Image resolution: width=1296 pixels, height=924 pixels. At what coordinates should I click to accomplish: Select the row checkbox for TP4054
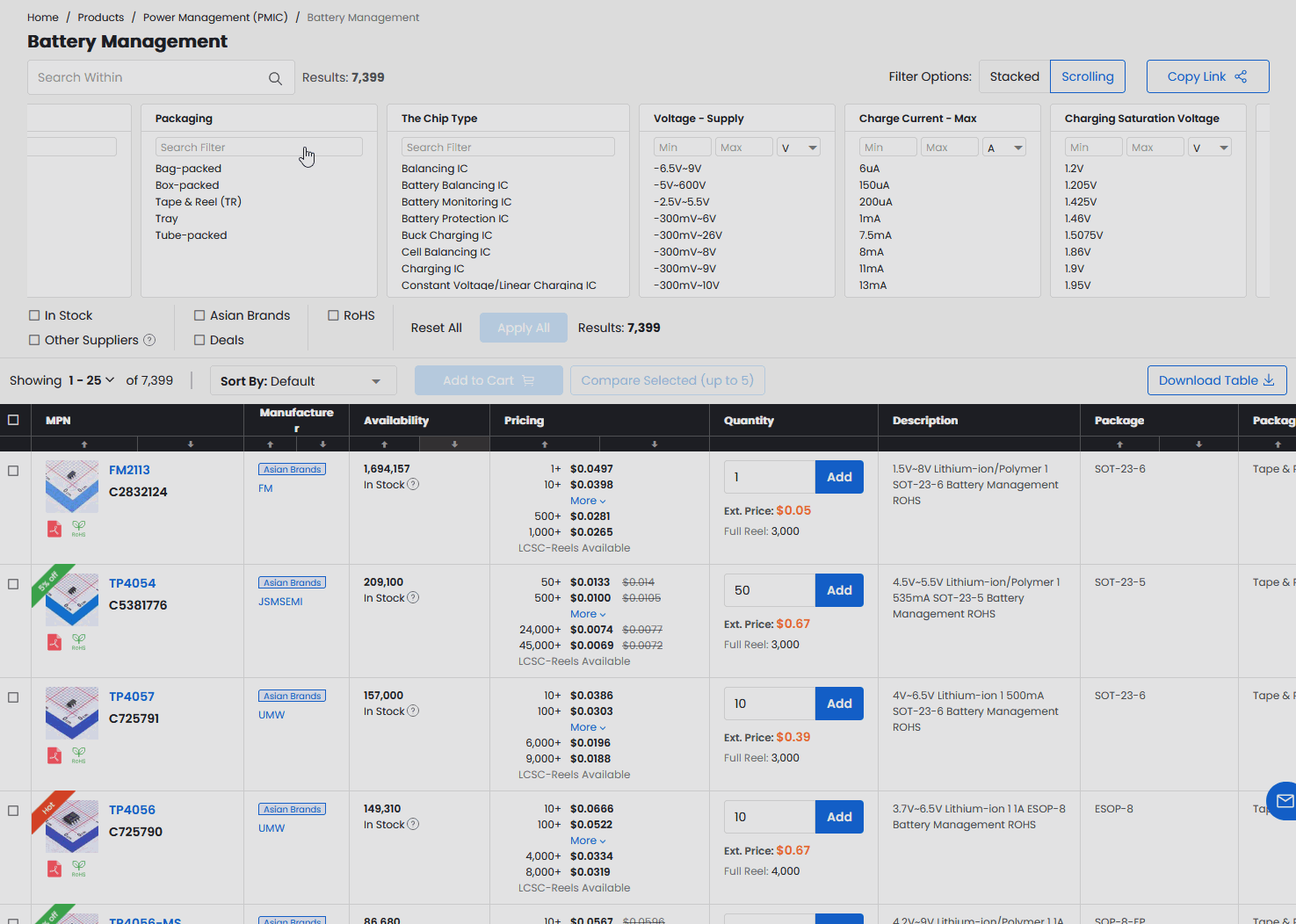click(13, 583)
